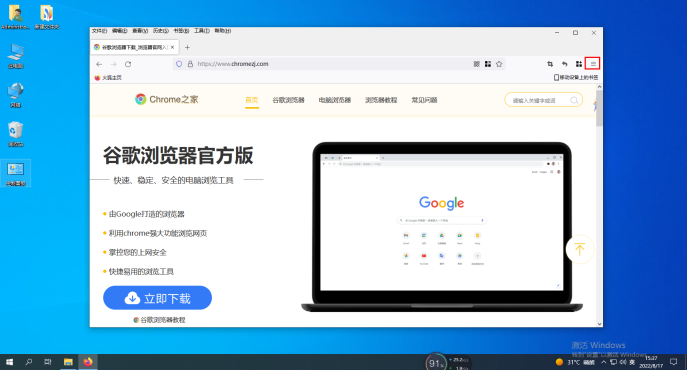Click the page vertical scrollbar thumb
Screen dimensions: 687x370
pyautogui.click(x=599, y=108)
